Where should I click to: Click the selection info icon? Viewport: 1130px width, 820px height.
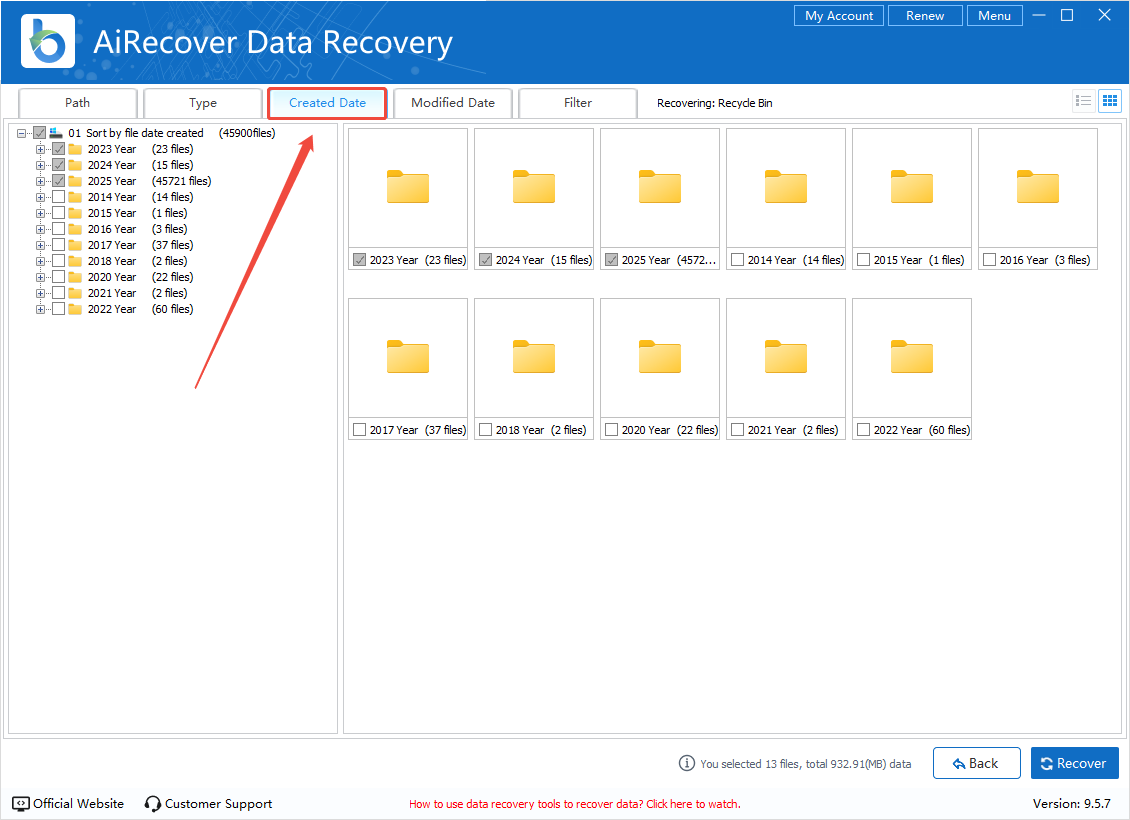tap(686, 763)
